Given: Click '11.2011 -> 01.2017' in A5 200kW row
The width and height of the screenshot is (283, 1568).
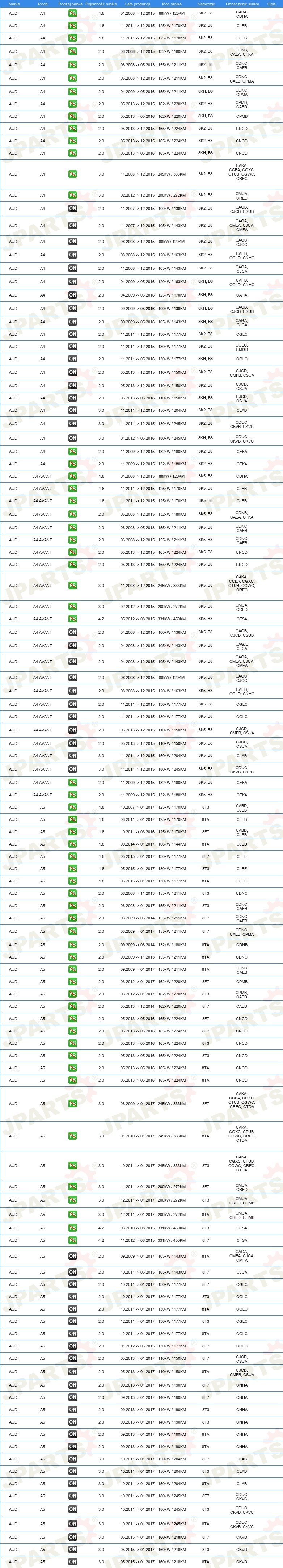Looking at the screenshot, I should click(137, 1187).
